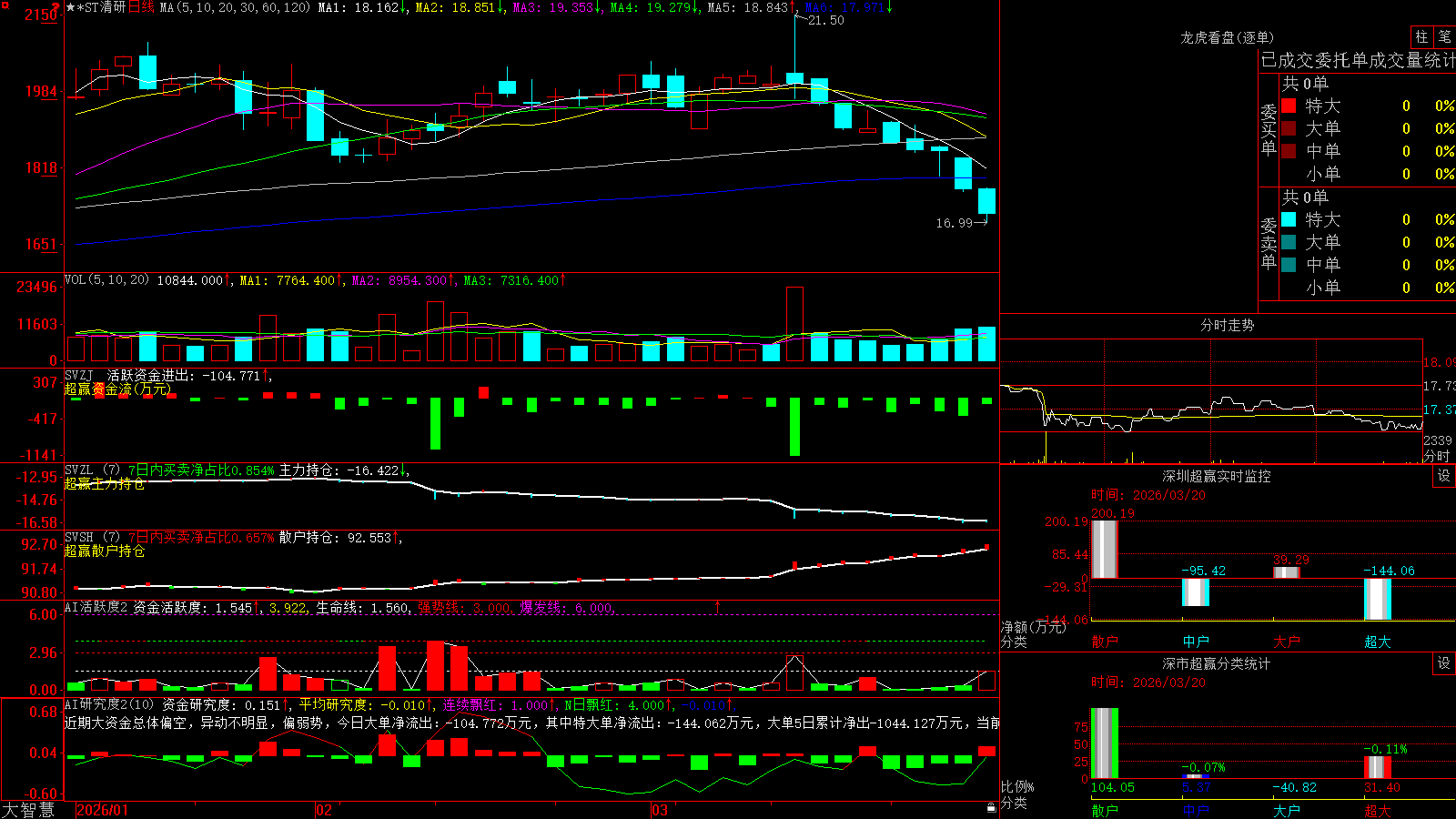
Task: Click the 200.19 散户 bar in 实时监控 chart
Action: click(1105, 549)
